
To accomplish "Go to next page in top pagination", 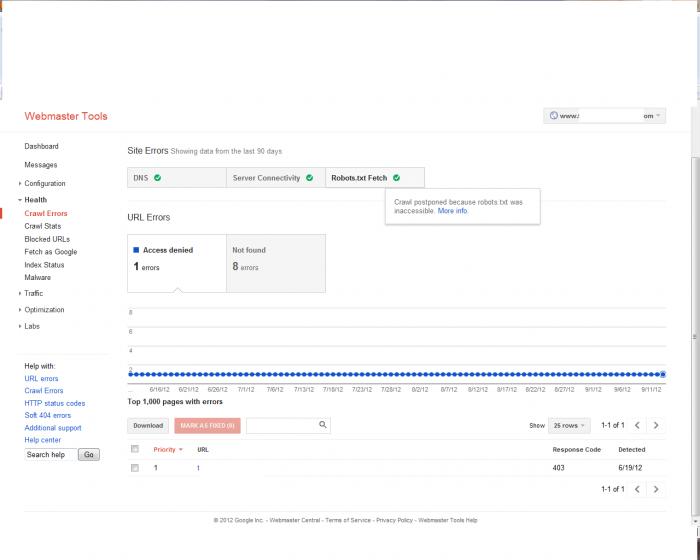I will (x=656, y=425).
